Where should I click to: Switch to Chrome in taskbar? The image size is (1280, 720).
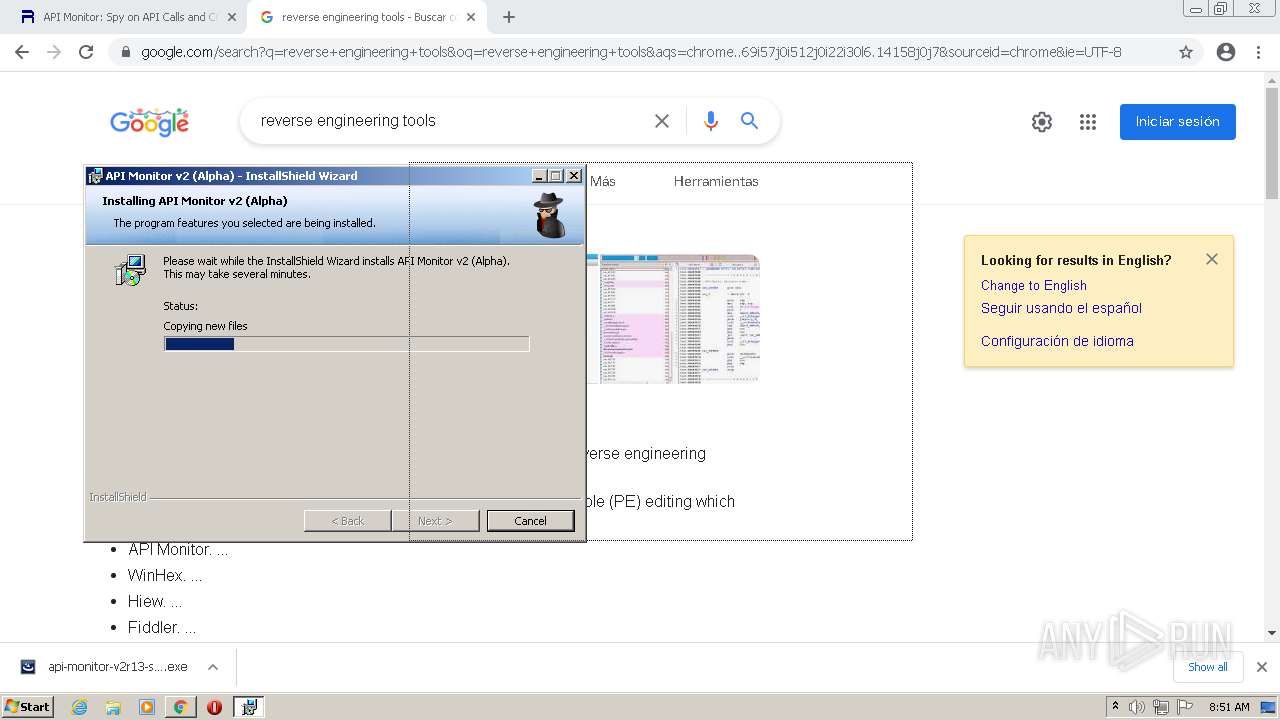click(x=180, y=707)
